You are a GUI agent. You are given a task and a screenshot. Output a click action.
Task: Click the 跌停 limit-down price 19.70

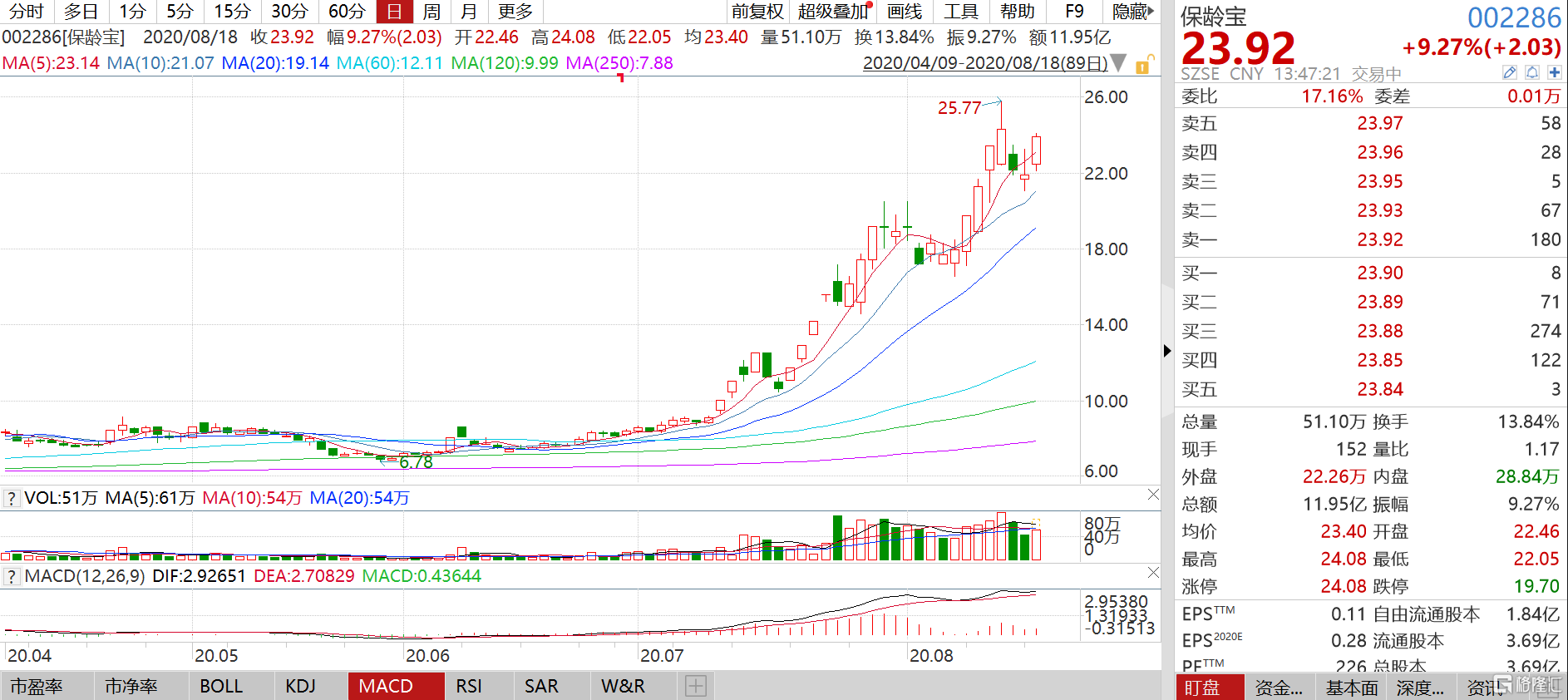(x=1536, y=586)
